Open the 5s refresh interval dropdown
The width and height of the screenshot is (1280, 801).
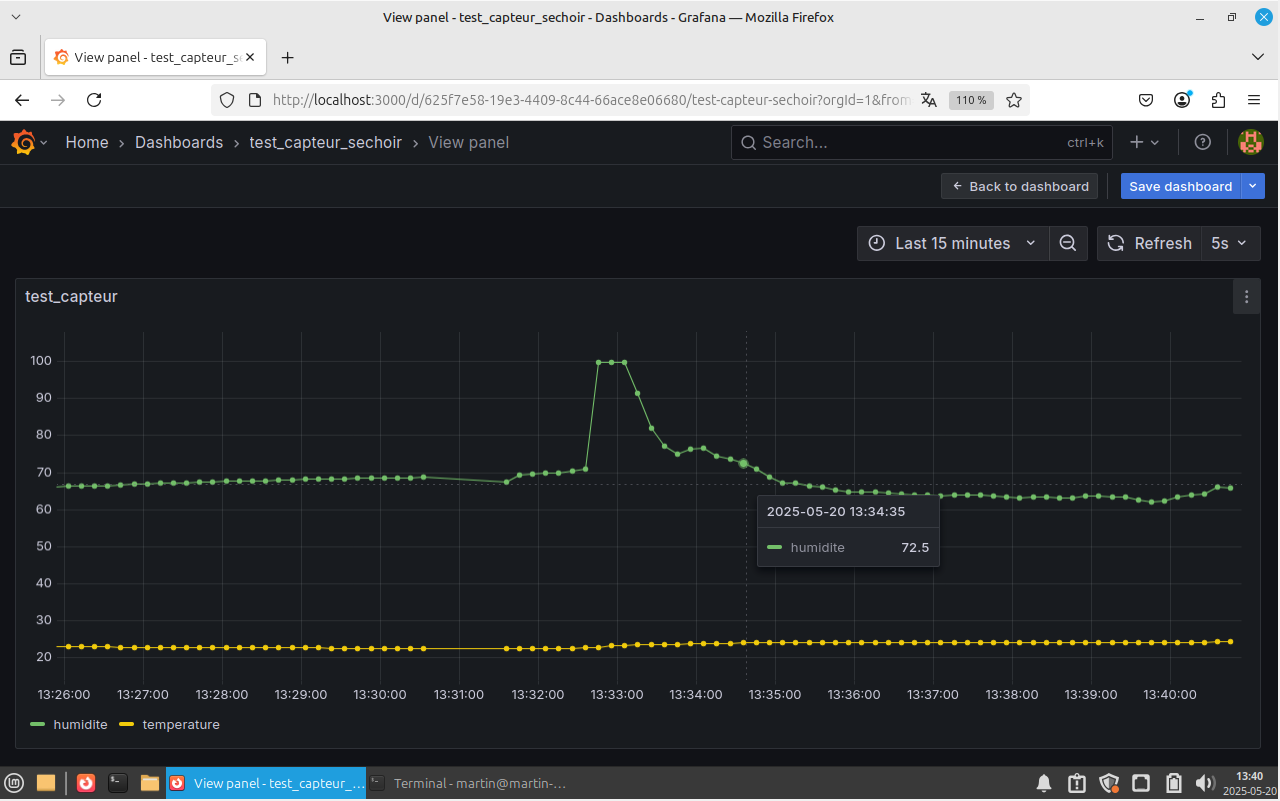[x=1230, y=243]
